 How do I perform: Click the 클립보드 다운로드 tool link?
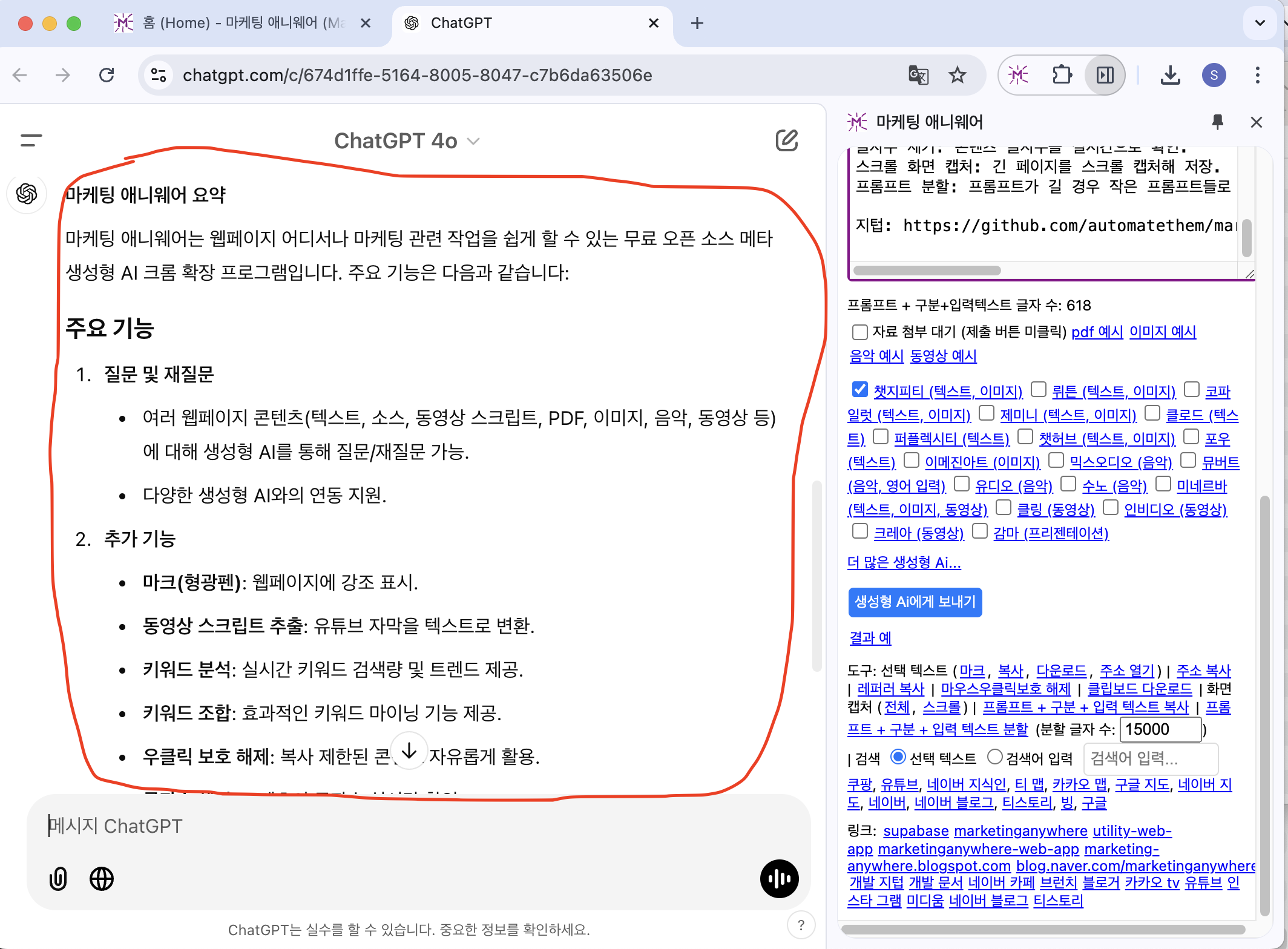[x=1140, y=689]
